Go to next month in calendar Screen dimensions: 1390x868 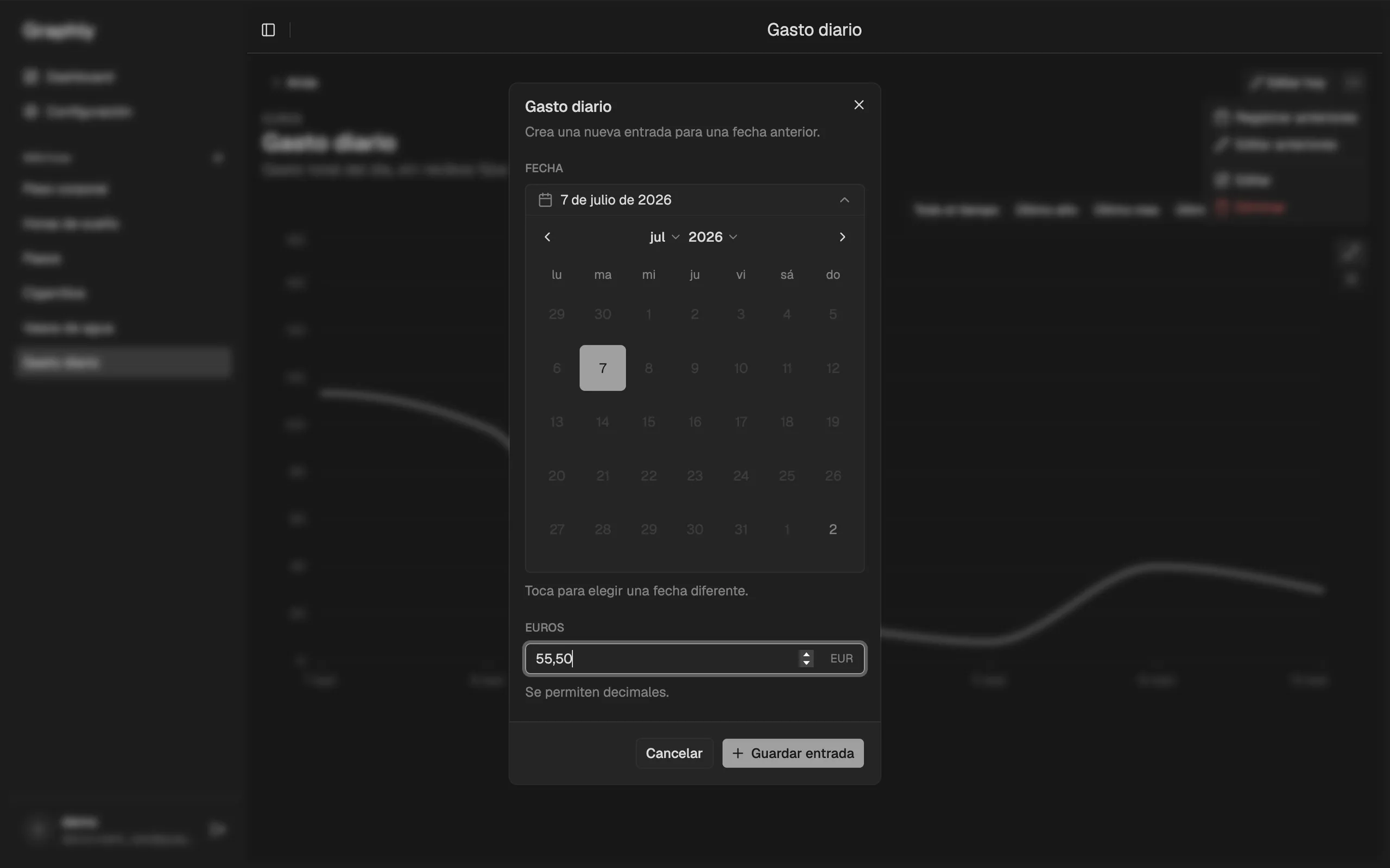(842, 237)
